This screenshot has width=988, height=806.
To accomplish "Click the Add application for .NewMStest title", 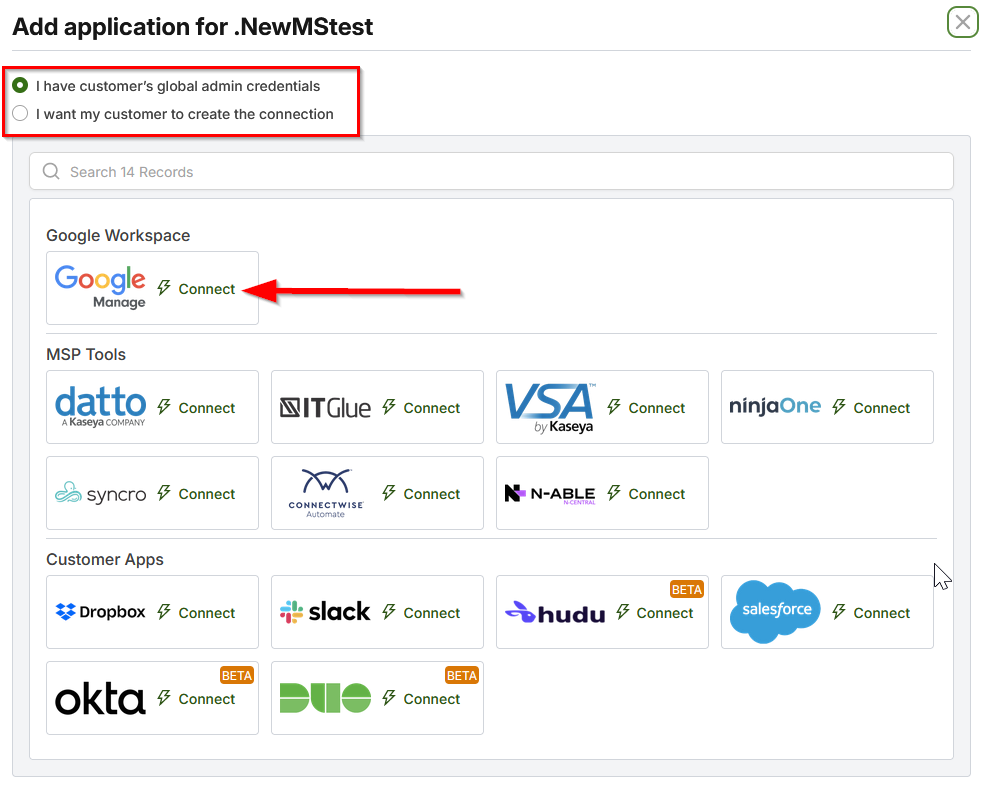I will [x=193, y=27].
